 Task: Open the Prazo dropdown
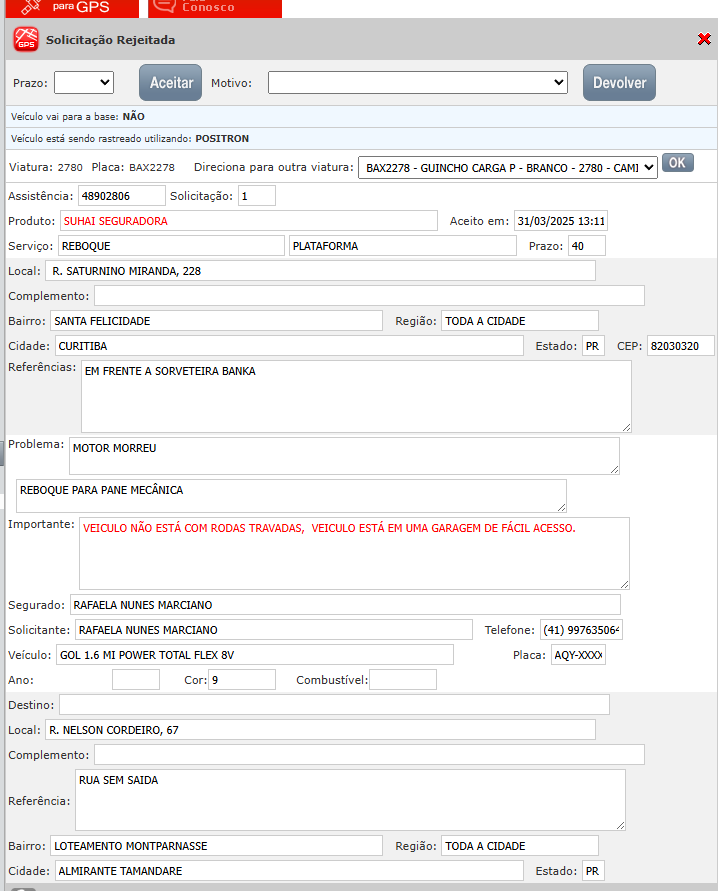click(84, 83)
